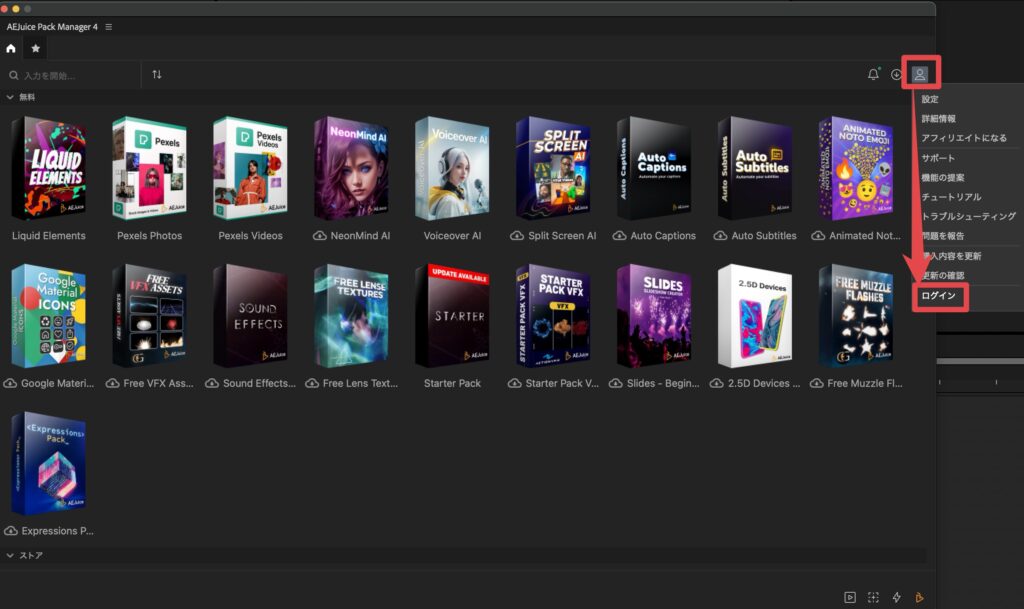Screen dimensions: 1024x609
Task: Click download cloud icon beside Auto Captions
Action: click(619, 236)
